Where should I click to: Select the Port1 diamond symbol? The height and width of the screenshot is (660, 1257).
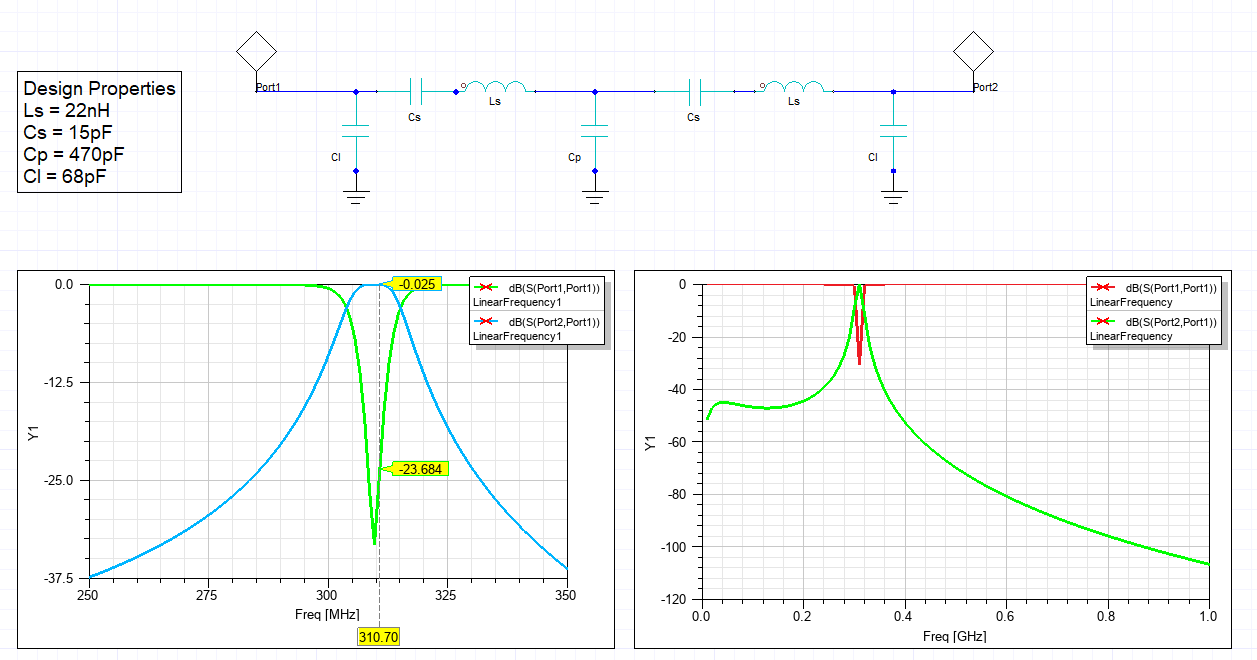pyautogui.click(x=257, y=50)
